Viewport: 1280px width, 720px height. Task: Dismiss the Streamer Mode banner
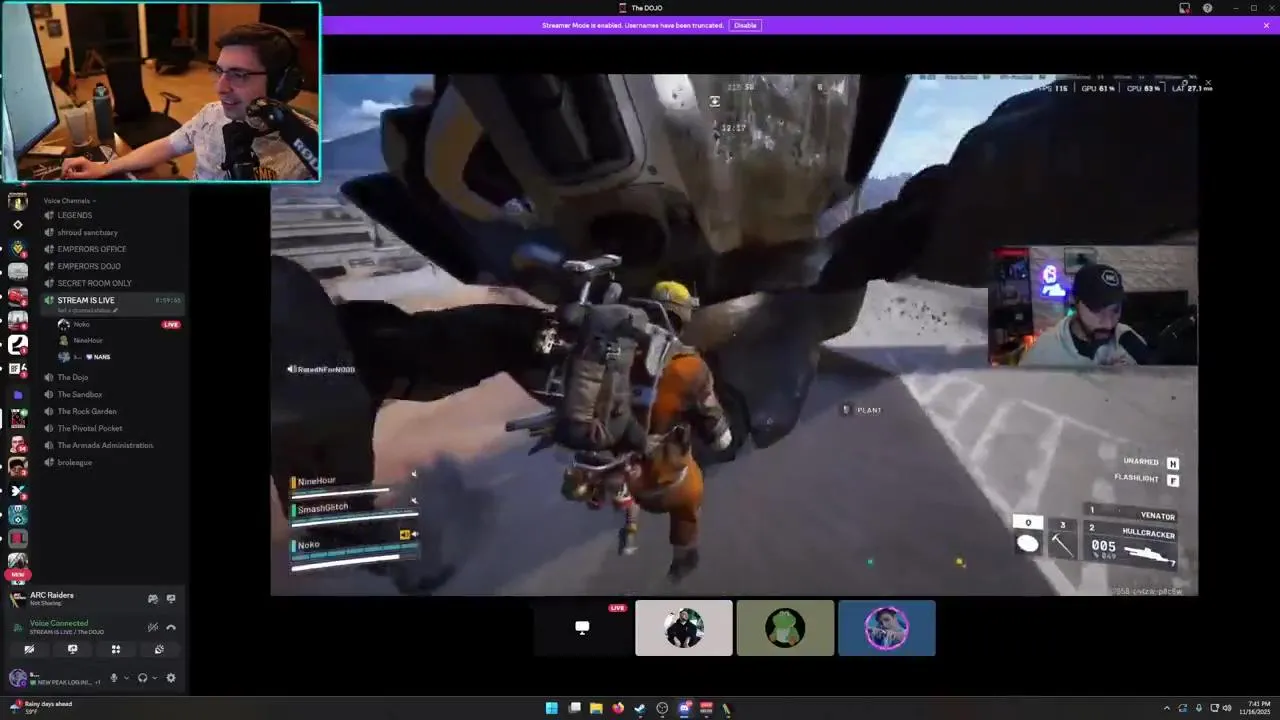point(1266,25)
